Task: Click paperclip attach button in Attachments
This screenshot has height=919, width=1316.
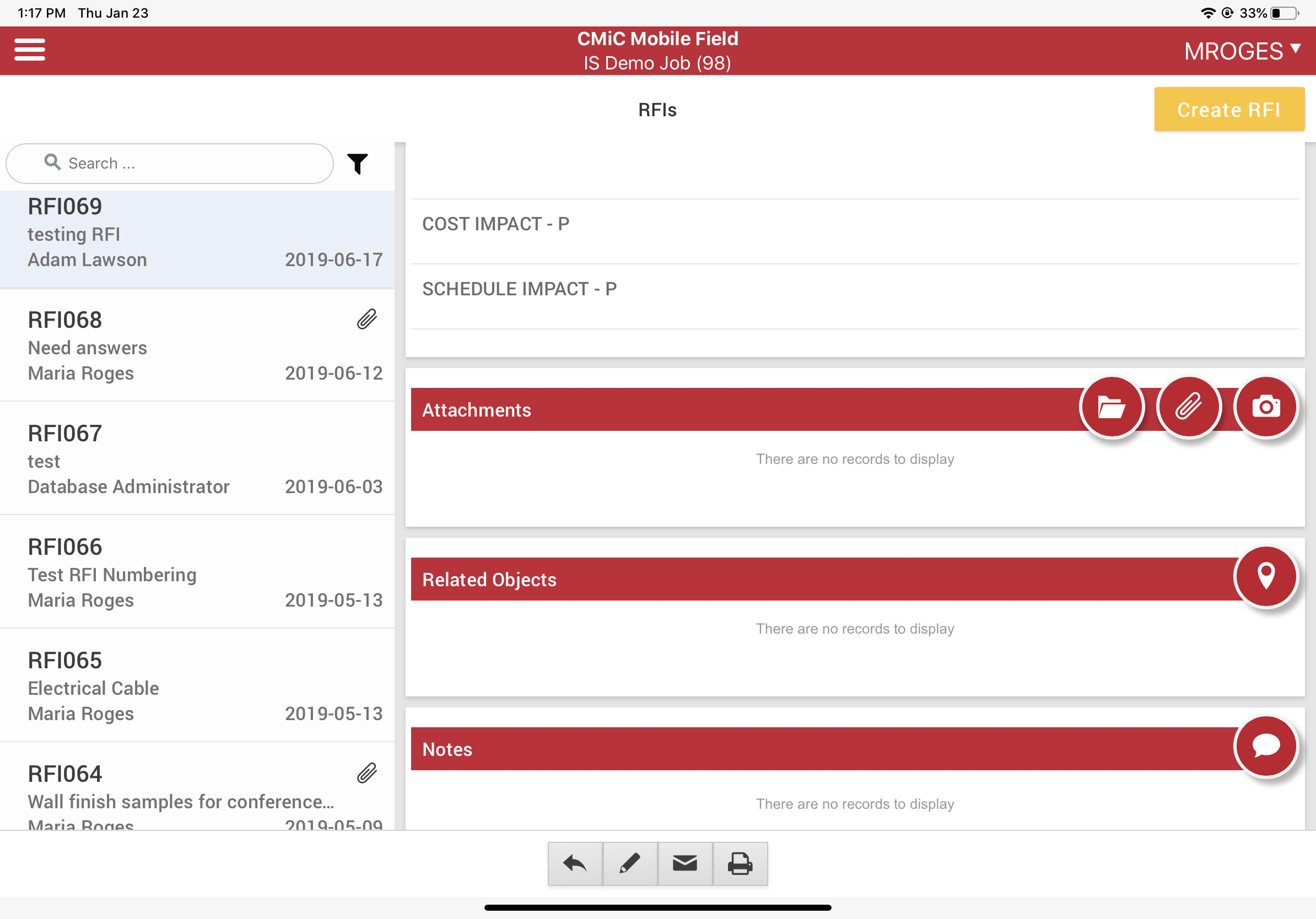Action: click(x=1189, y=407)
